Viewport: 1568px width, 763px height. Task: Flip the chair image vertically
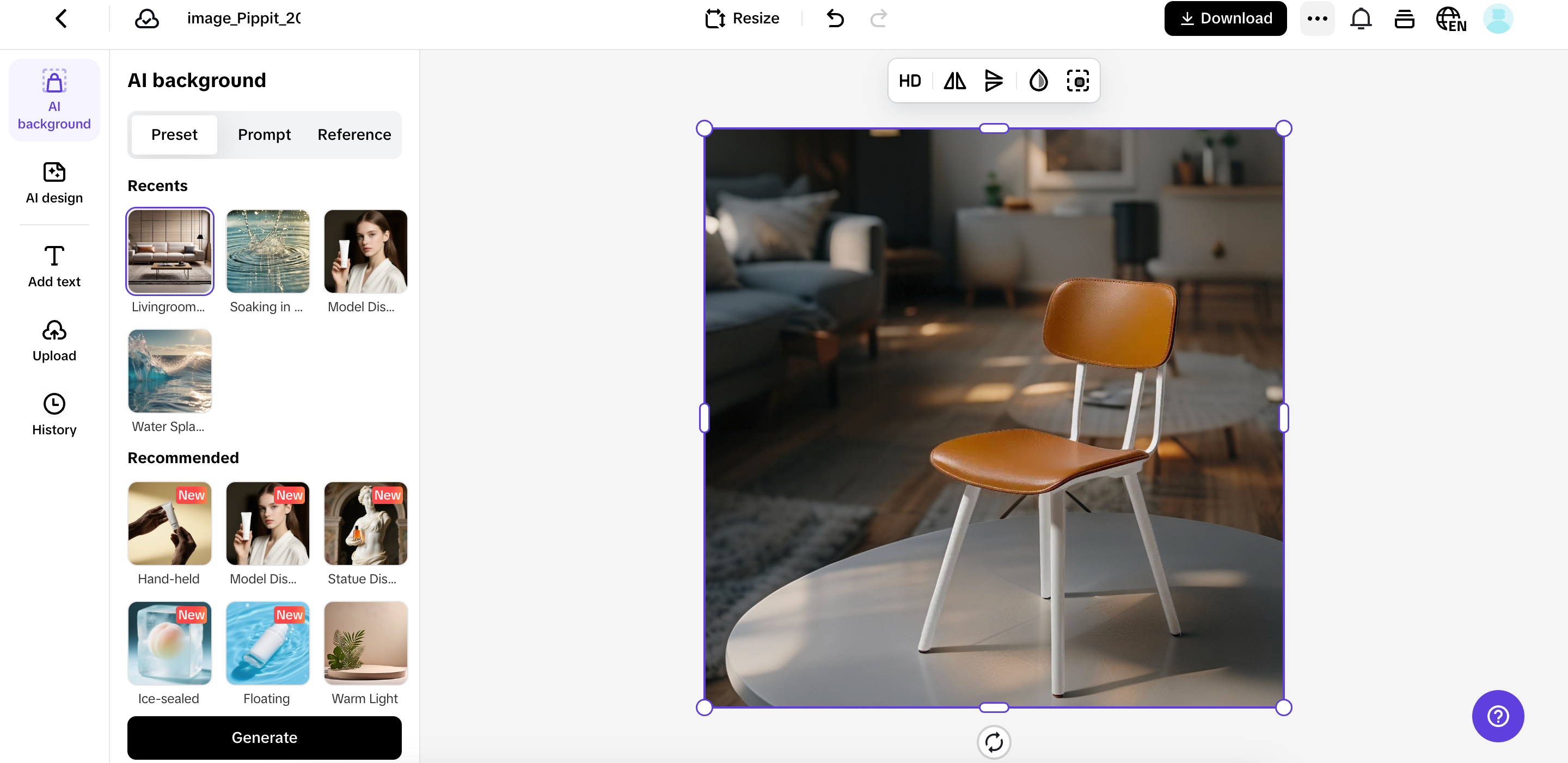994,81
